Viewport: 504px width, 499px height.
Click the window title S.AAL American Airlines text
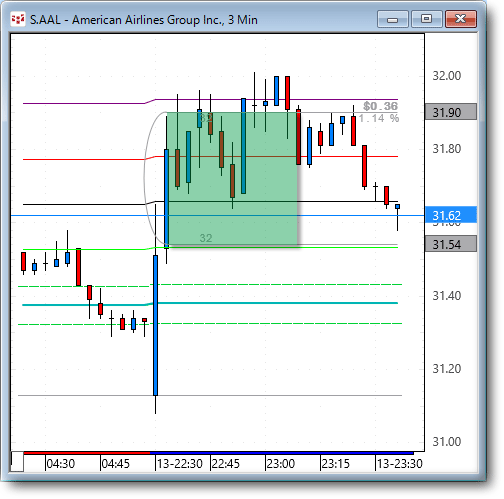point(144,20)
